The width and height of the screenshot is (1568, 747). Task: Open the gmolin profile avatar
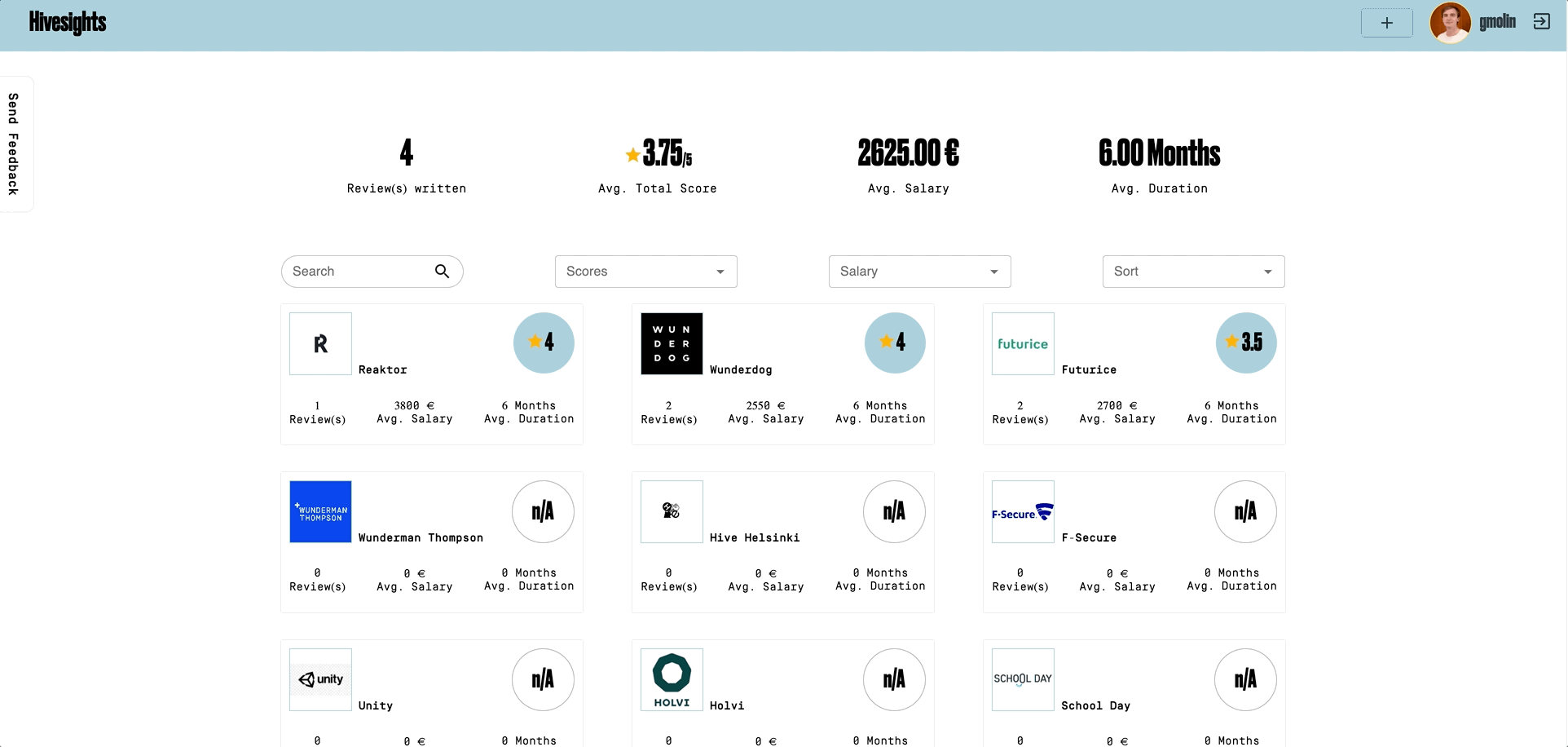1451,22
